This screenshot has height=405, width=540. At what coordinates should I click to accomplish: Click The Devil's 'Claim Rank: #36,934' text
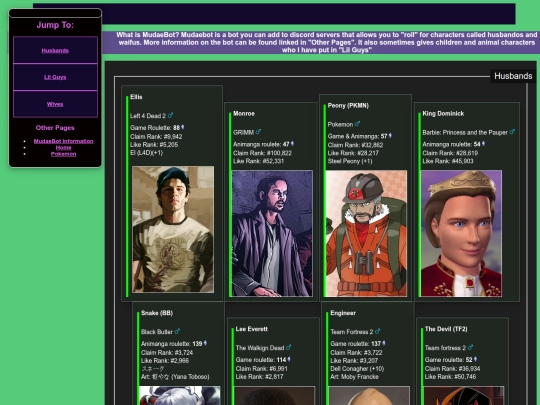452,368
